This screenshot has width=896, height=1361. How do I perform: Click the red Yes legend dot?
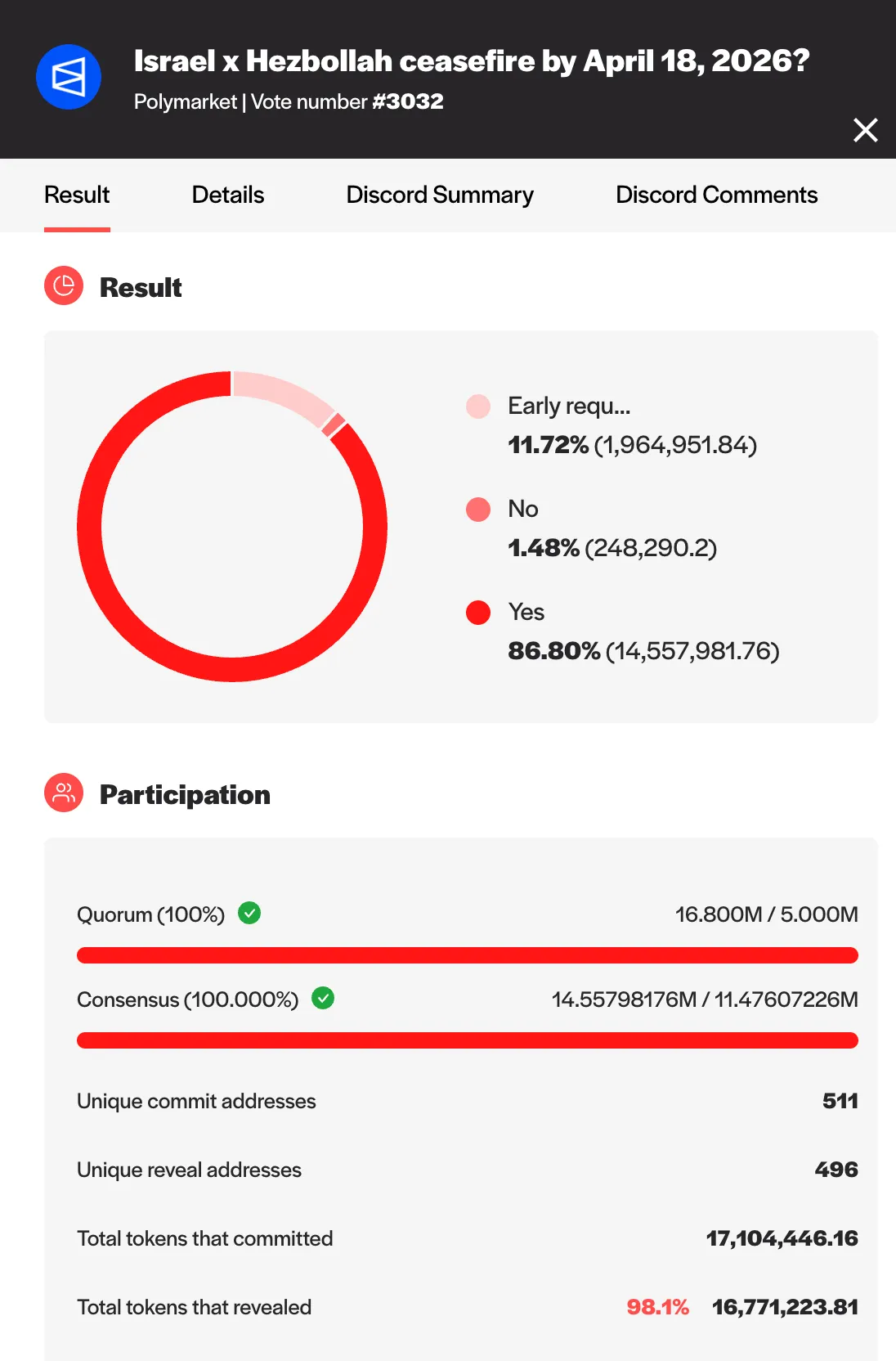click(478, 613)
